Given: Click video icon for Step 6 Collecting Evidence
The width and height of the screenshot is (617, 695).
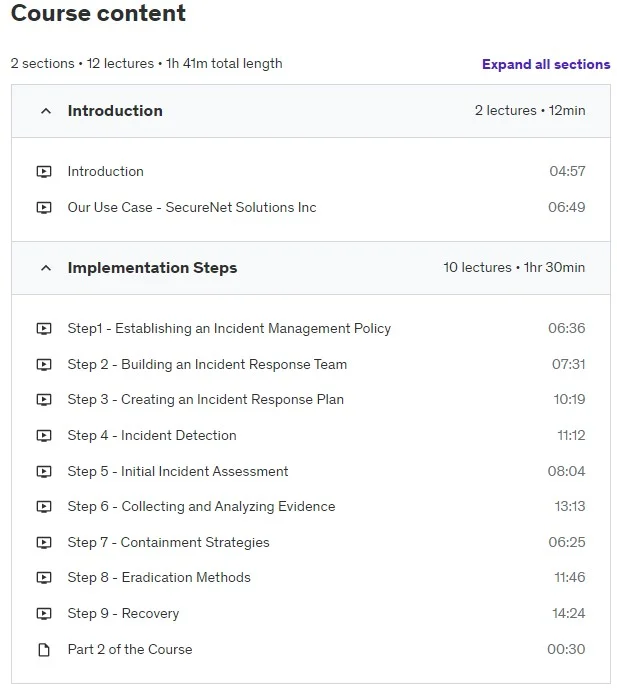Looking at the screenshot, I should [44, 507].
